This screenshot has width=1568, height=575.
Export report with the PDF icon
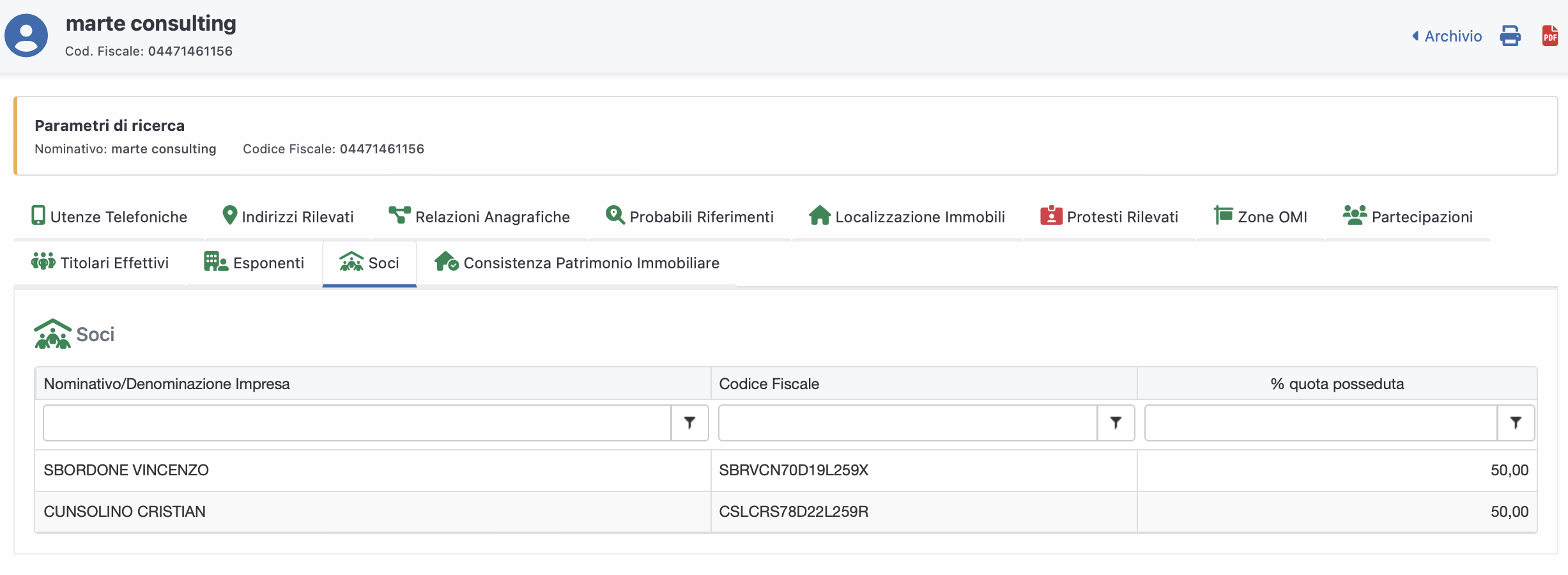[x=1549, y=36]
